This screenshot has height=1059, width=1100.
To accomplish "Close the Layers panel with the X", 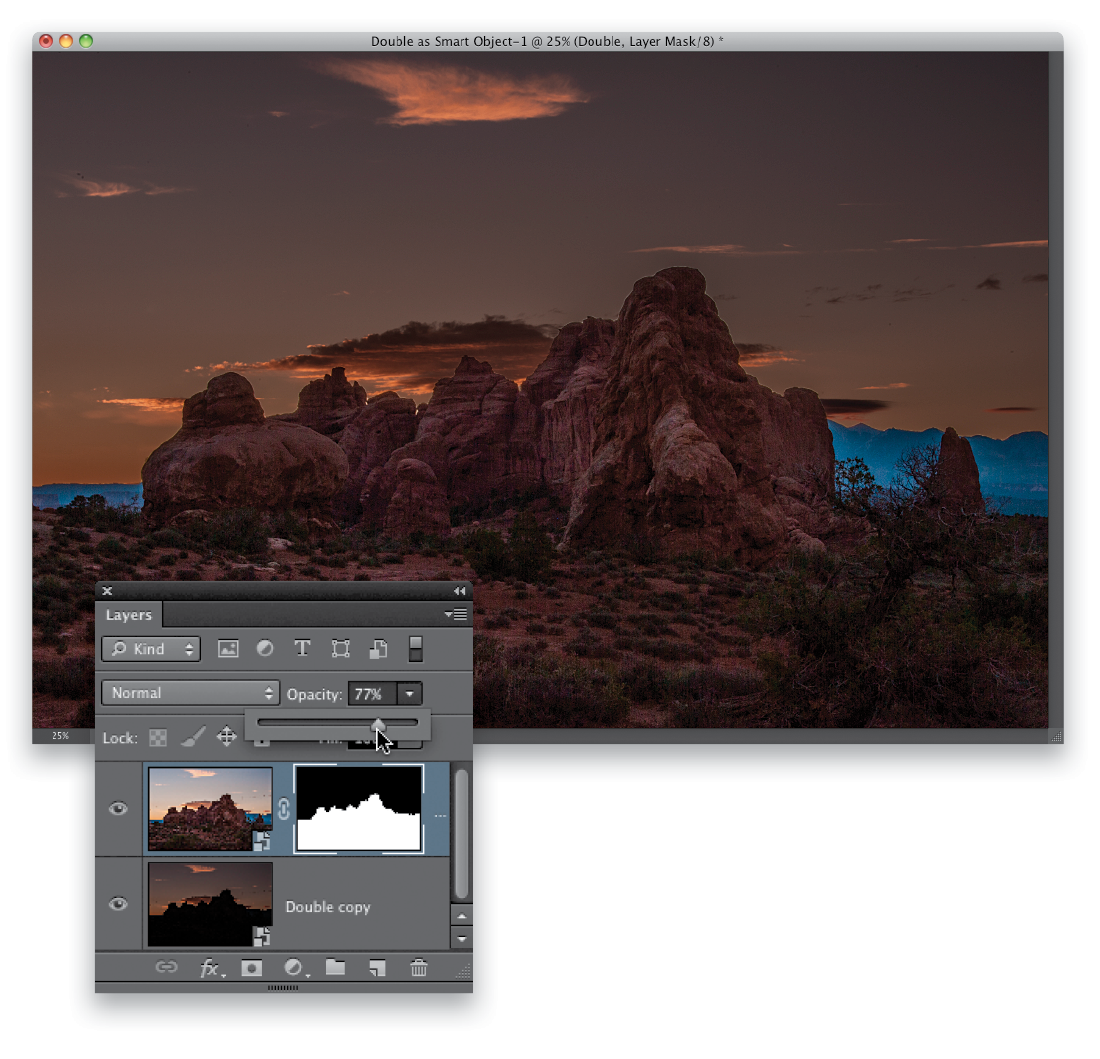I will [x=107, y=591].
